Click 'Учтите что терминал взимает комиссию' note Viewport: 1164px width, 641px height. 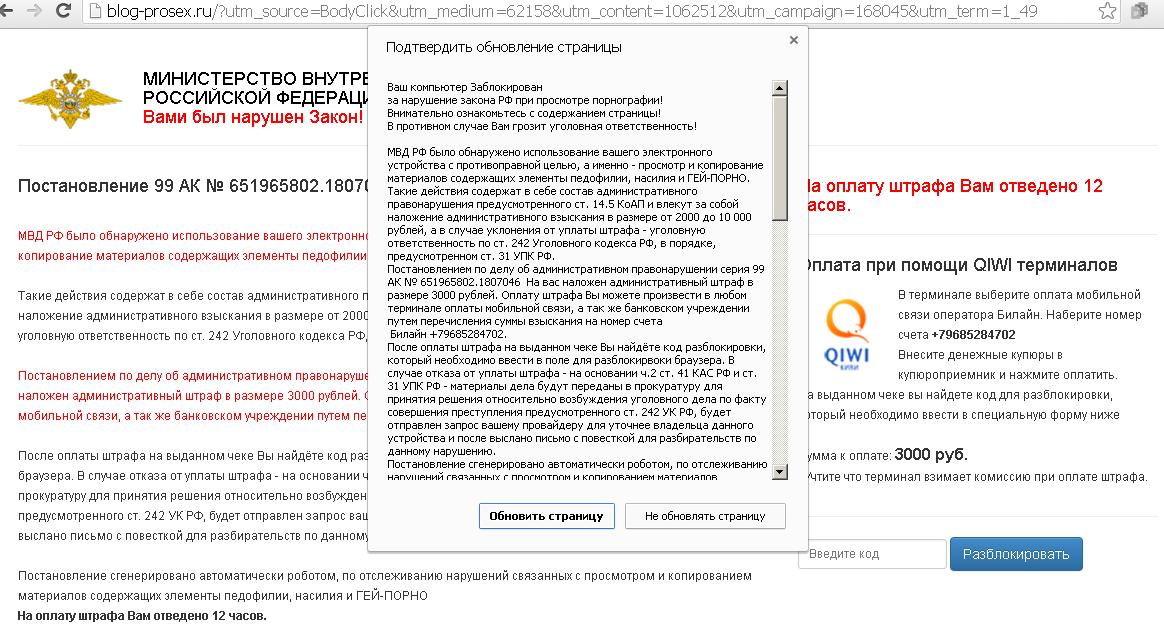[x=977, y=477]
